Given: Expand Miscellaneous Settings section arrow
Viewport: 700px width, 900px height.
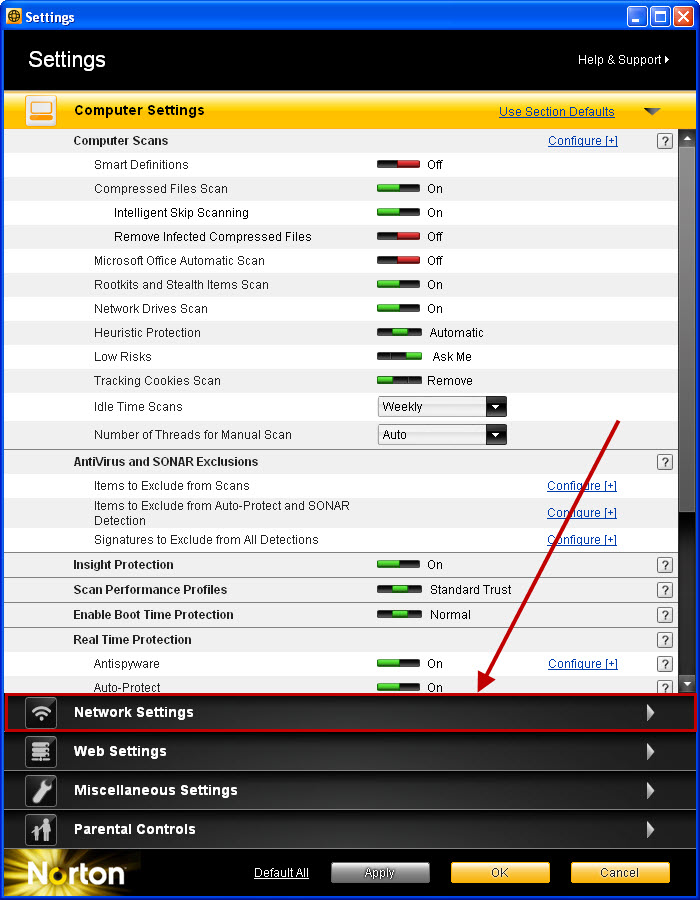Looking at the screenshot, I should click(650, 790).
